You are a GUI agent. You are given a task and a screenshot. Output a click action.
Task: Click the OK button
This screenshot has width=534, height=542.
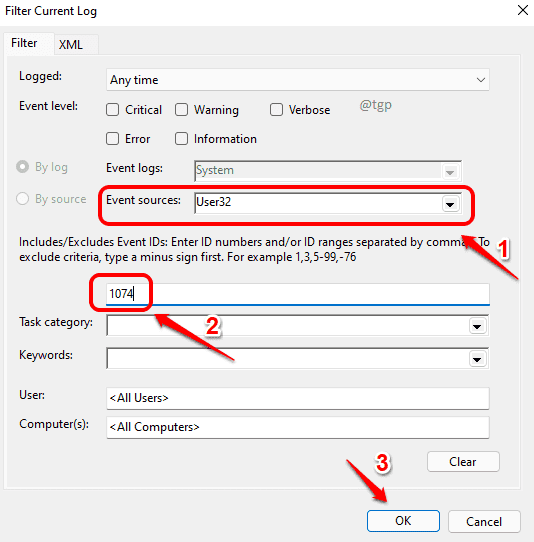tap(403, 521)
